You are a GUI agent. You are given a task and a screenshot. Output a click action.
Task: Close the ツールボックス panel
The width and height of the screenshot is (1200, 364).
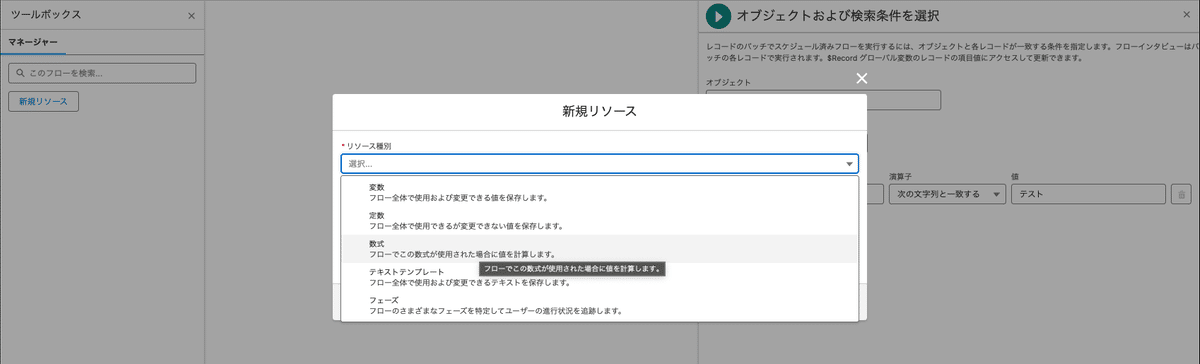[x=192, y=16]
